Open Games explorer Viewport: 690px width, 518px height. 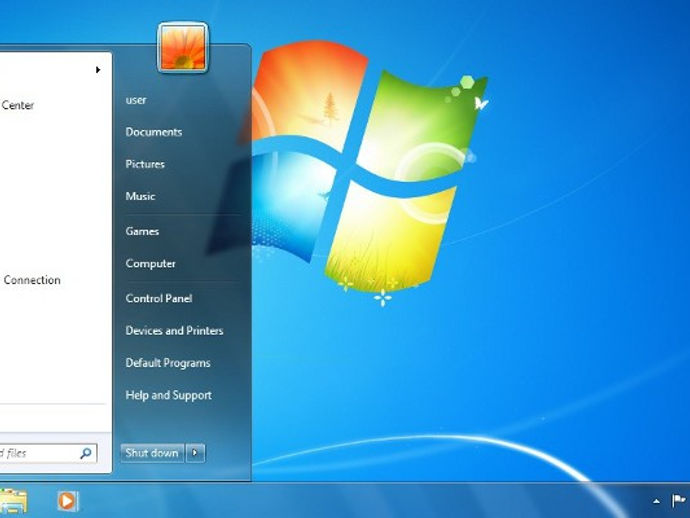[142, 231]
